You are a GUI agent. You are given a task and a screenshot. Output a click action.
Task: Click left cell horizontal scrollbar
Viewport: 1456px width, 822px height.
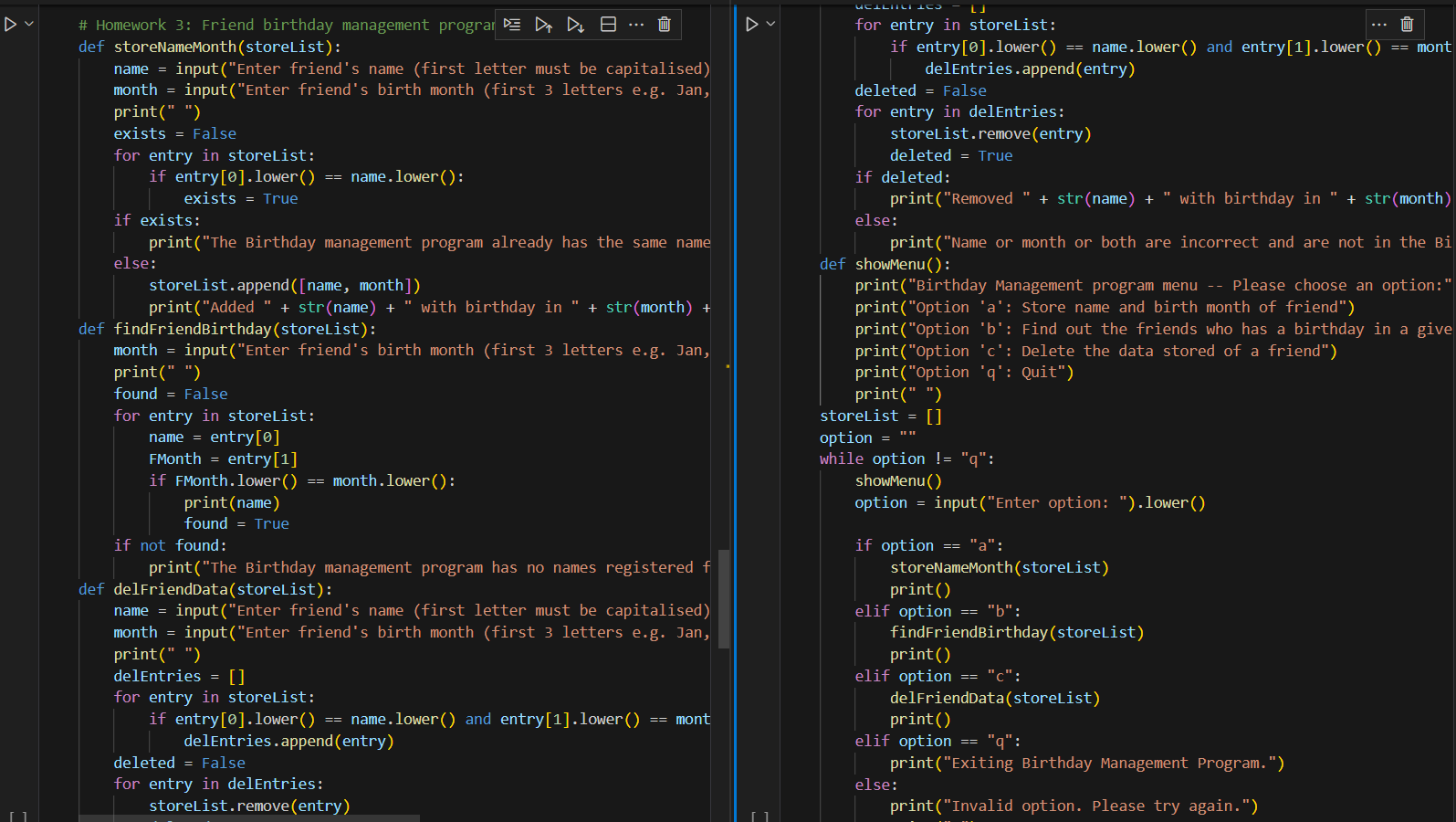(x=248, y=817)
